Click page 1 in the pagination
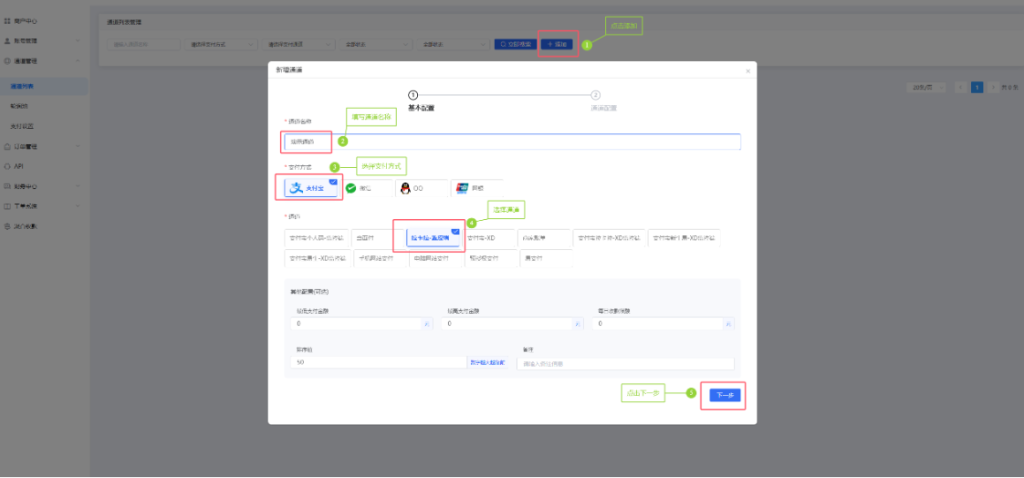1024x478 pixels. pyautogui.click(x=977, y=88)
